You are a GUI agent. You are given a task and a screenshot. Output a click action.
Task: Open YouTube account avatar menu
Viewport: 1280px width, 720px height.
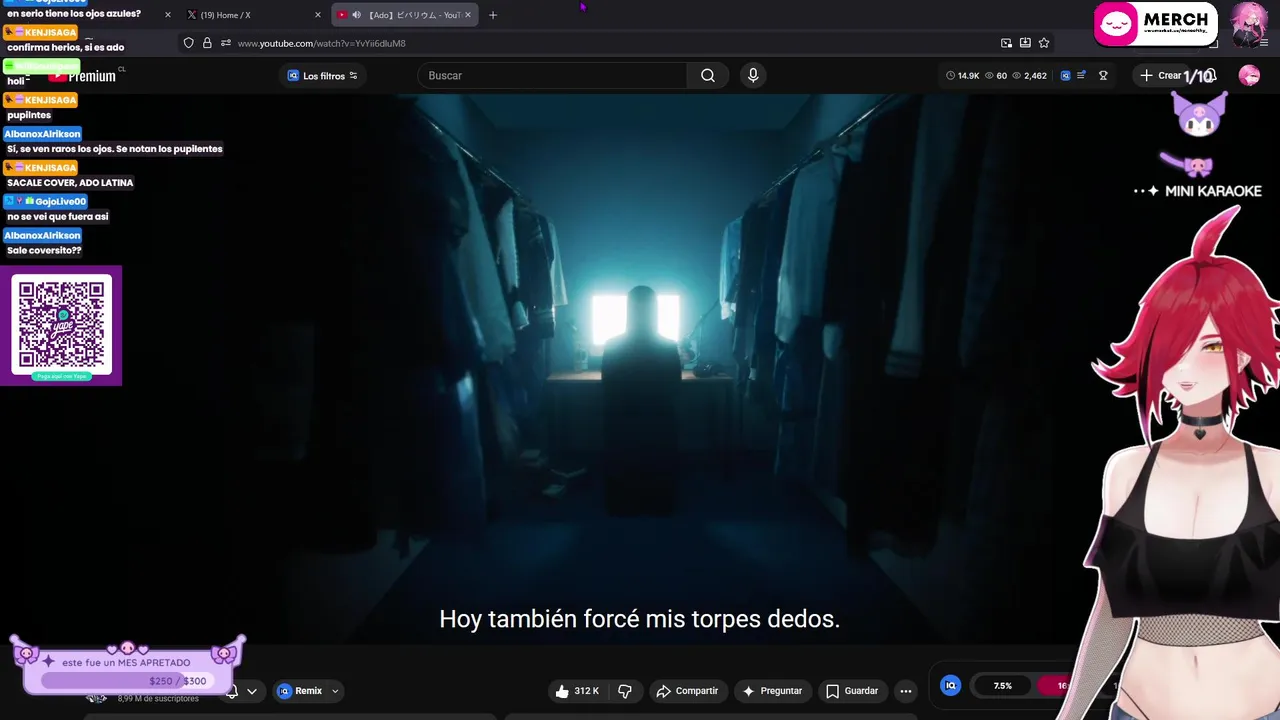[x=1249, y=76]
